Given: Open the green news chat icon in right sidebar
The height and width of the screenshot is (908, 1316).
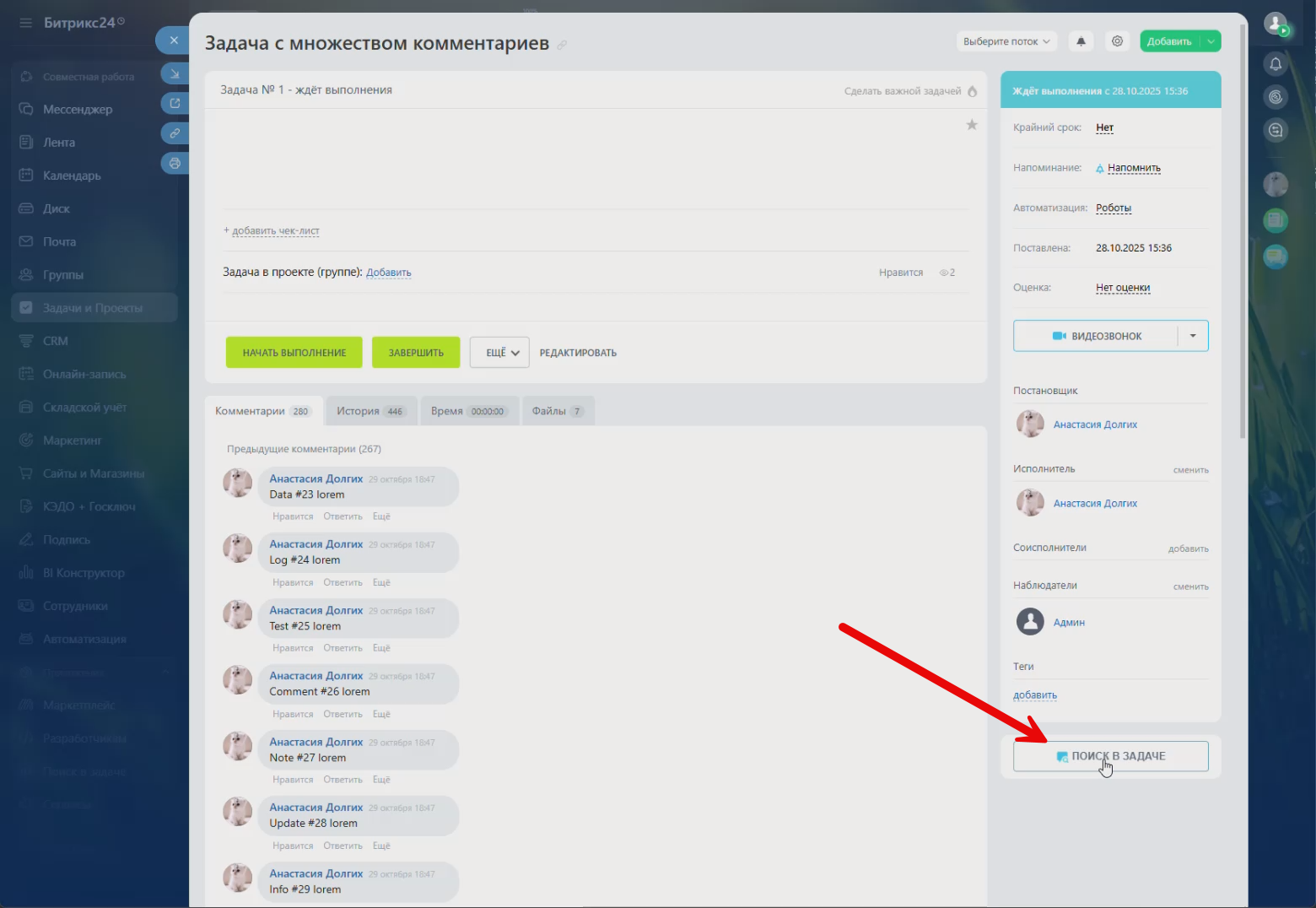Looking at the screenshot, I should (x=1276, y=220).
